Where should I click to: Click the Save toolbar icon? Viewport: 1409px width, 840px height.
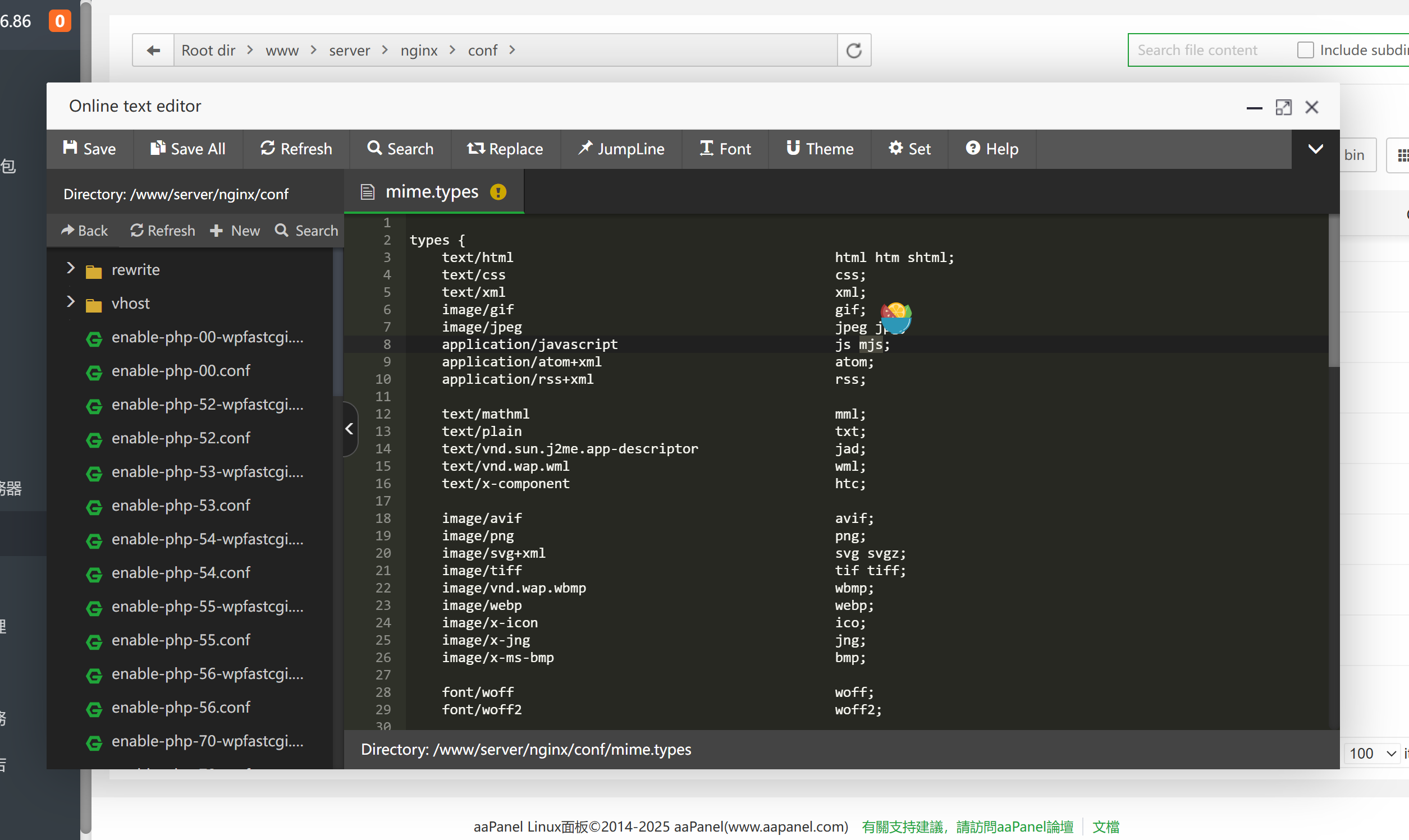pos(70,148)
